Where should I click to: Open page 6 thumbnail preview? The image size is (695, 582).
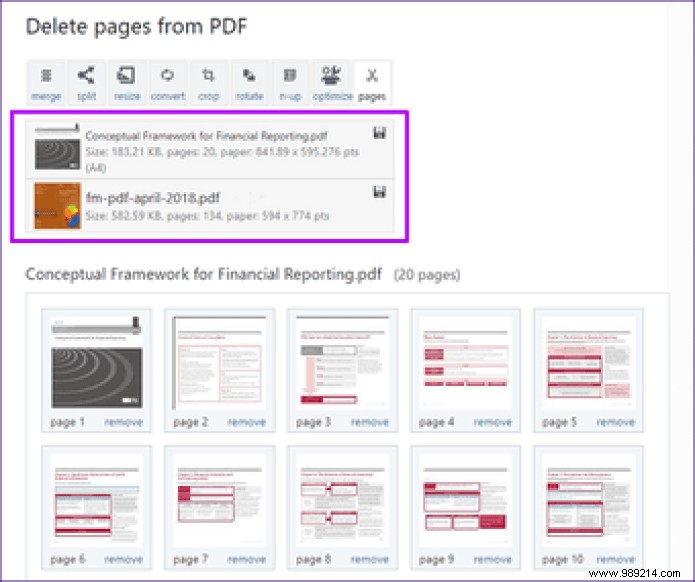[x=97, y=500]
